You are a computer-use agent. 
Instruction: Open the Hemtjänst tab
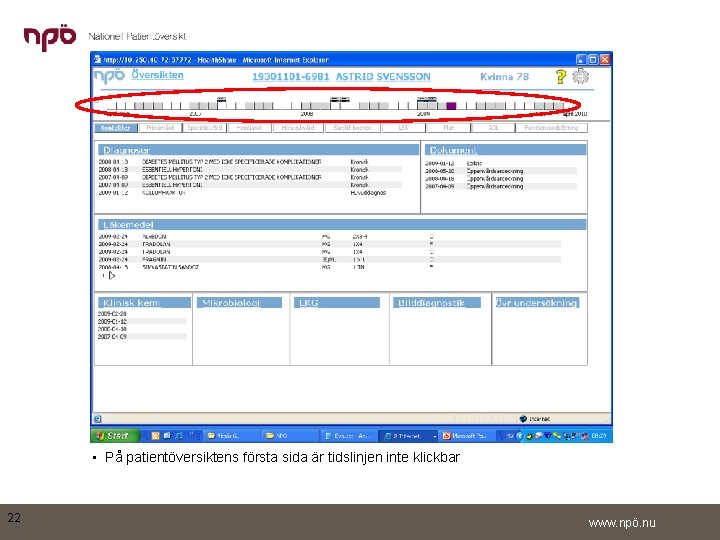(249, 128)
